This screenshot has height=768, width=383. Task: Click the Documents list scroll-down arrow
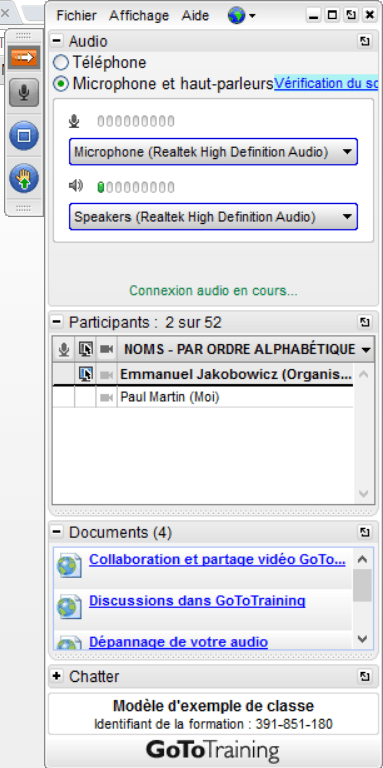pyautogui.click(x=362, y=639)
